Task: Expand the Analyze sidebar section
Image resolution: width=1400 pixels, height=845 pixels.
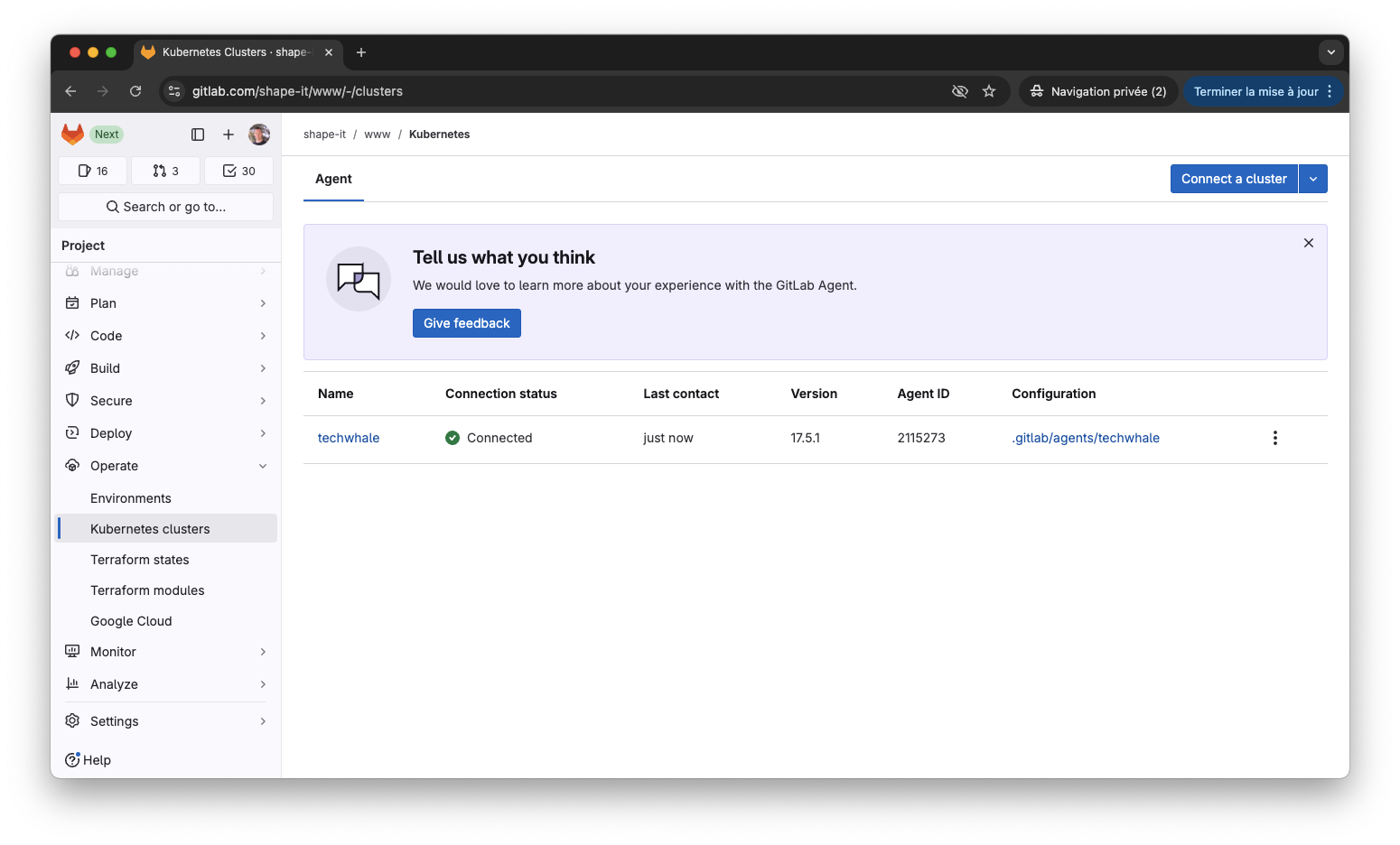Action: pos(166,684)
